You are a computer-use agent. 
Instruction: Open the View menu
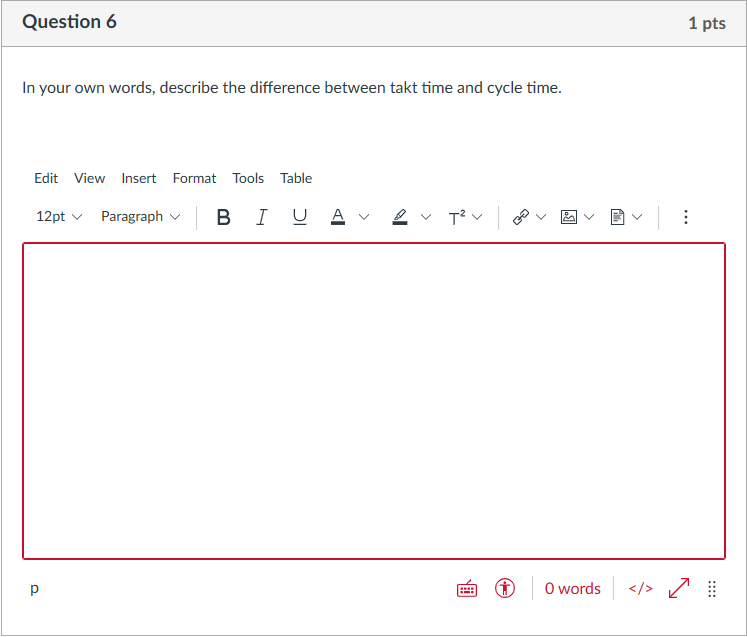90,178
